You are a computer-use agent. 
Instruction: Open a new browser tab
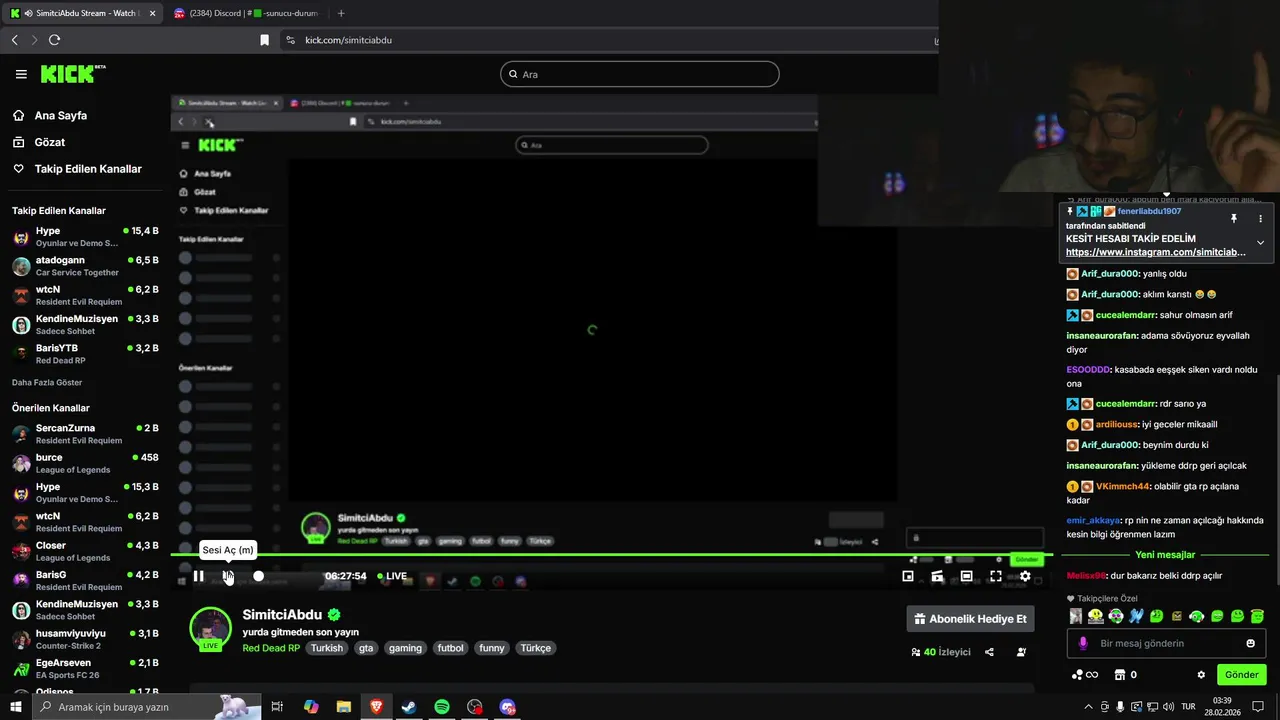tap(341, 13)
